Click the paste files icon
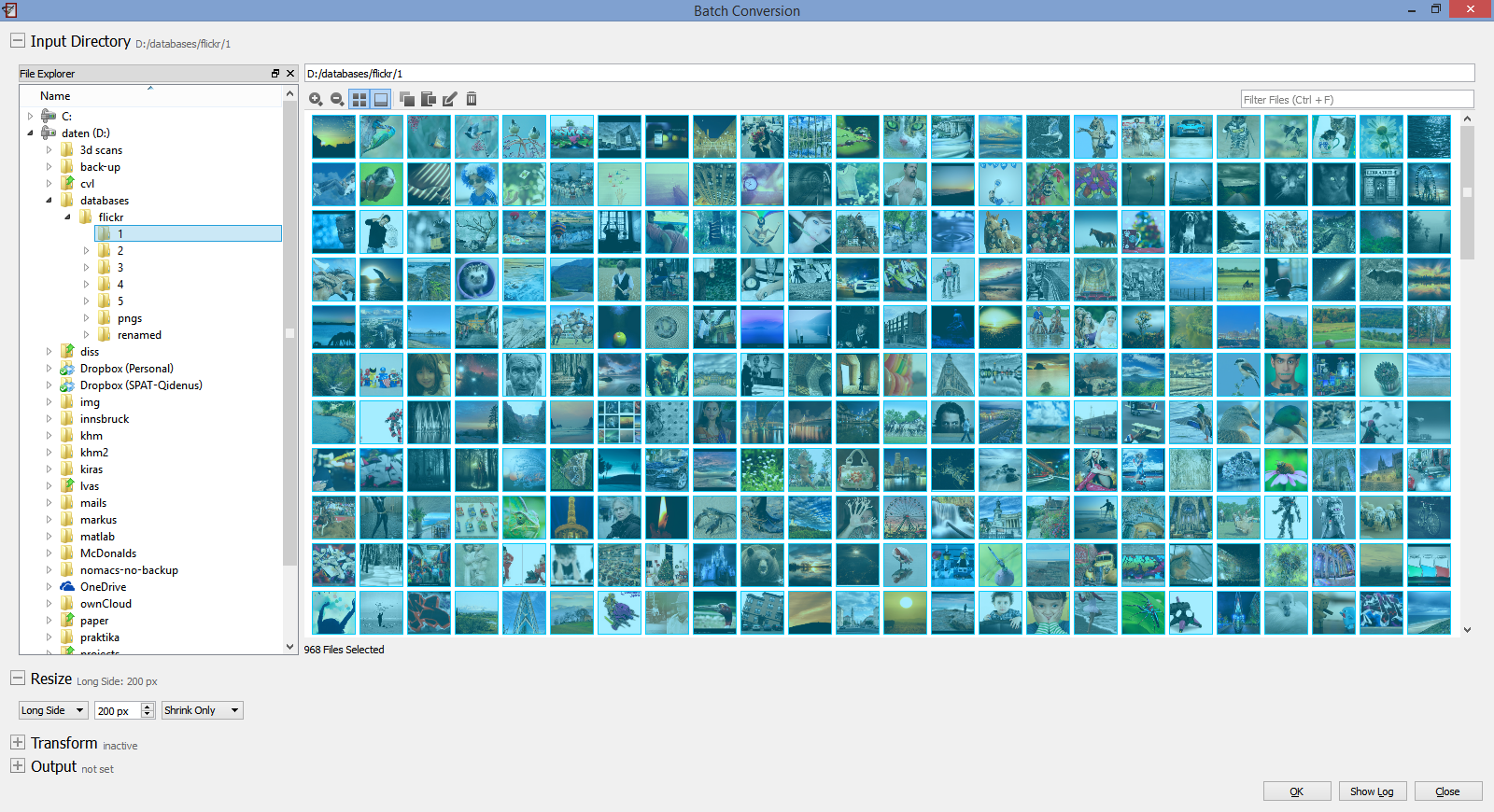Image resolution: width=1494 pixels, height=812 pixels. pos(429,99)
